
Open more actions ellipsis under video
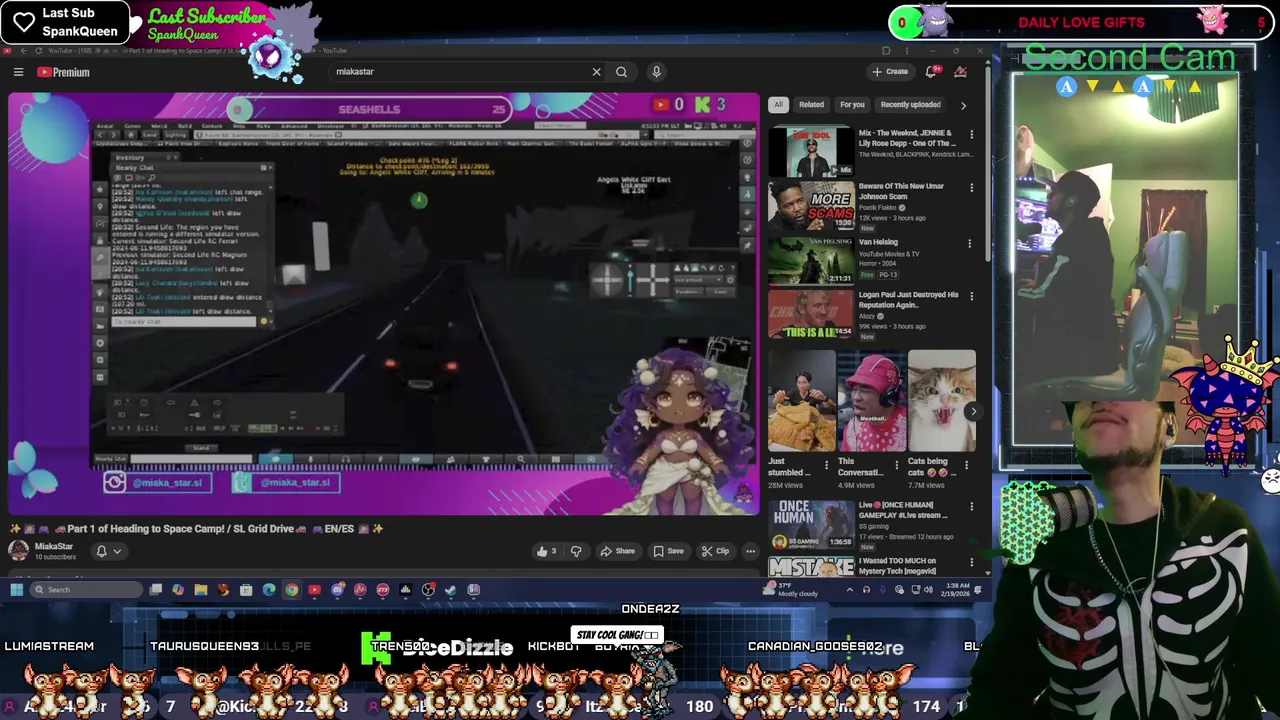pos(750,551)
